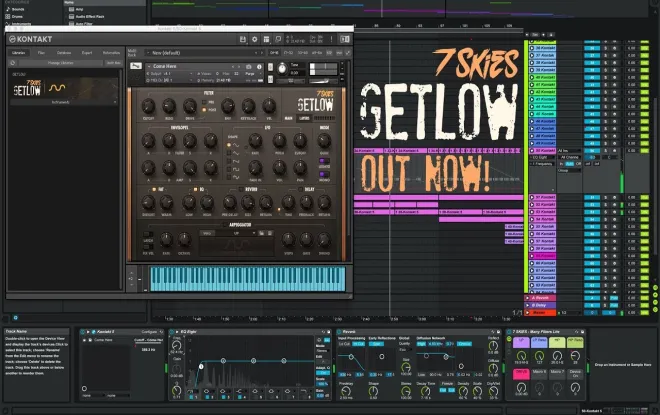This screenshot has height=415, width=660.
Task: Switch to the Database tab
Action: 64,53
